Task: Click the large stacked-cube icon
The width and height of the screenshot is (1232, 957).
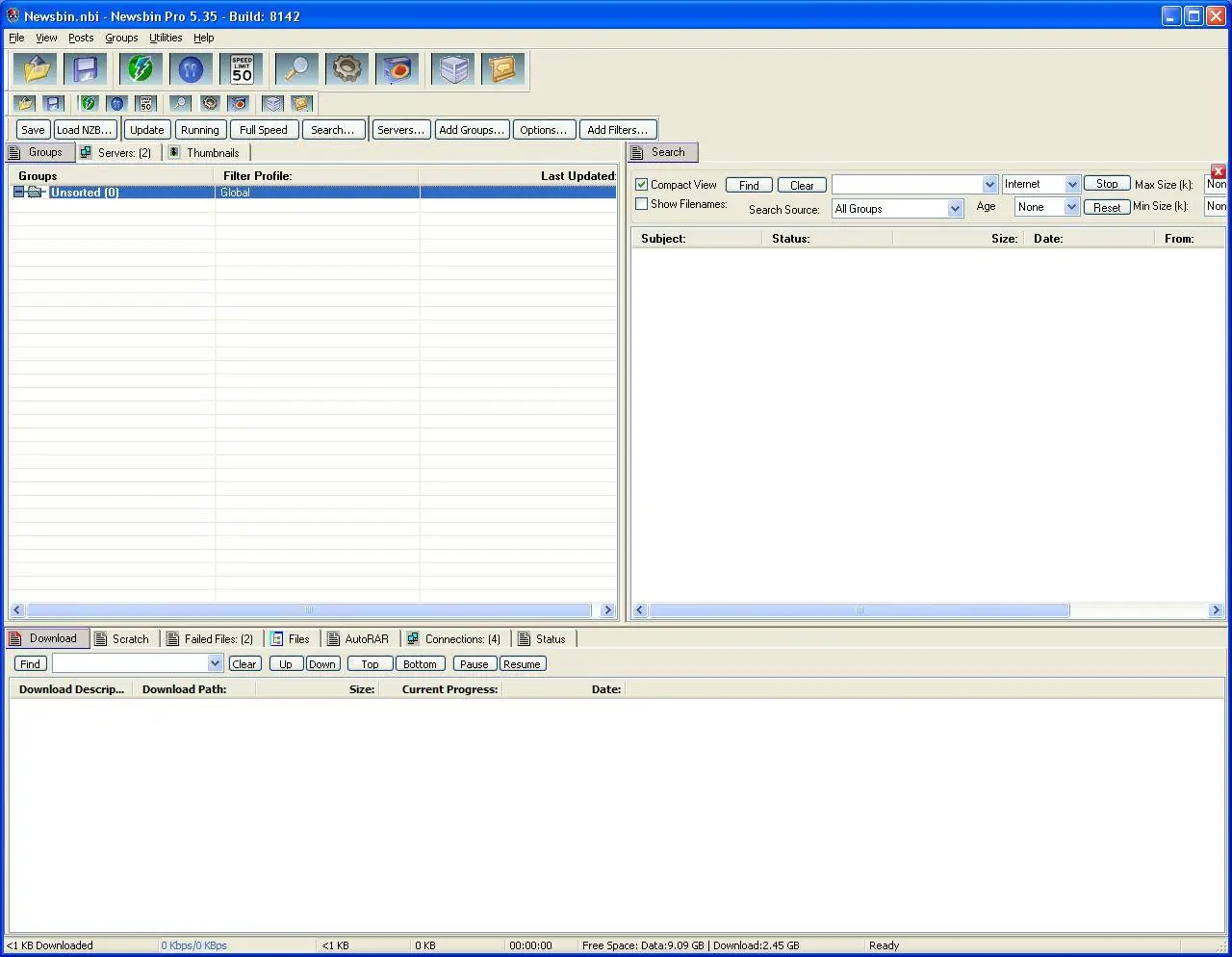Action: coord(452,69)
